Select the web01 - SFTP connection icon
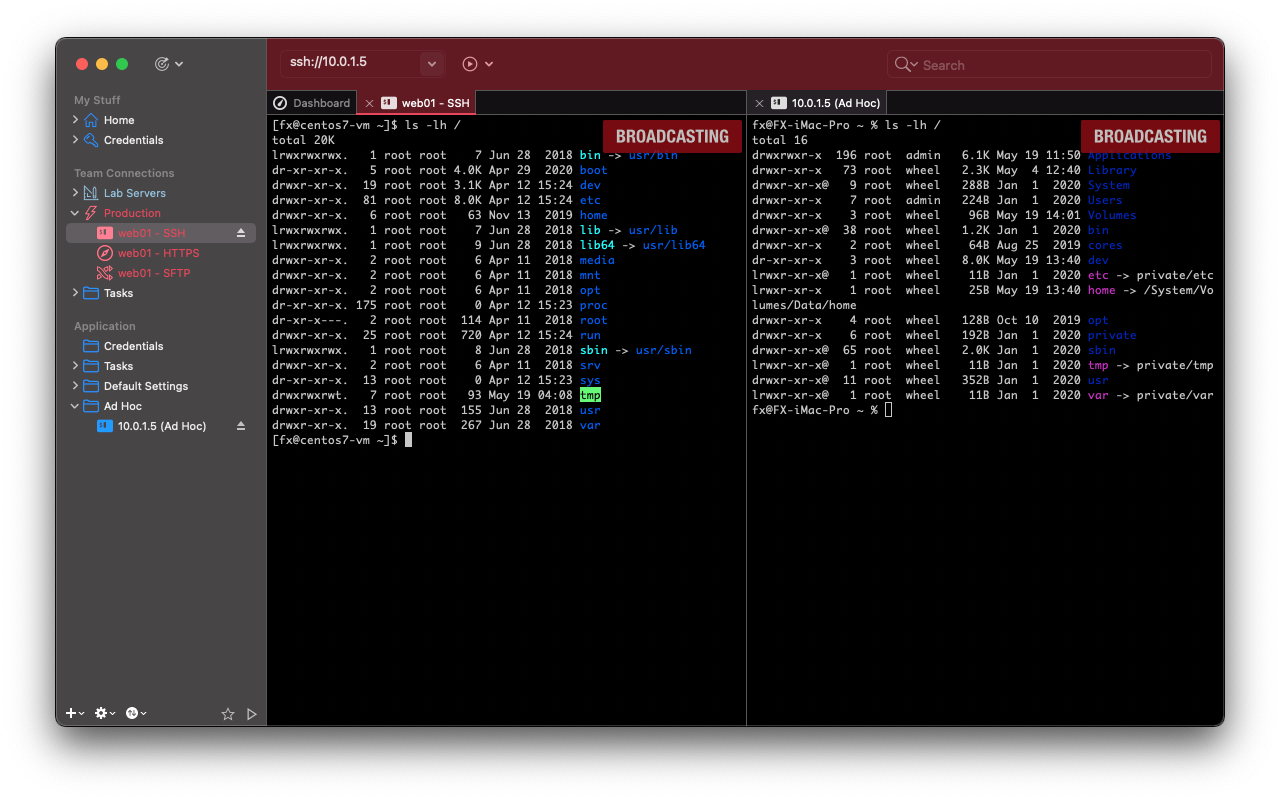This screenshot has height=800, width=1280. point(104,273)
